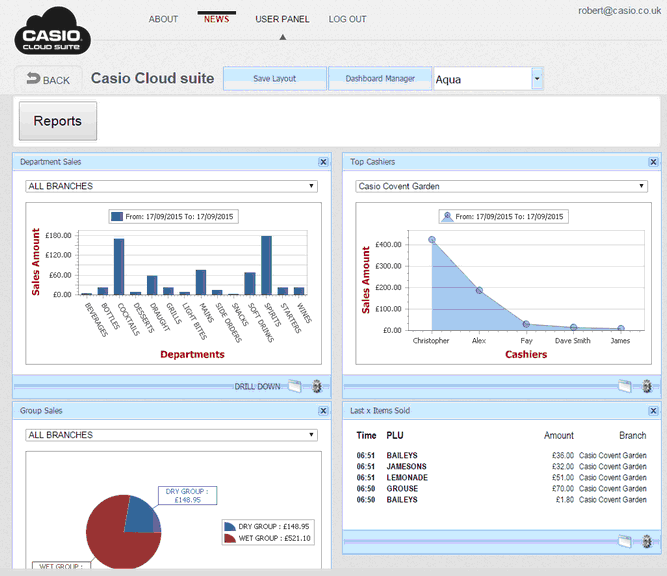Click the Department Sales panel title

click(51, 162)
